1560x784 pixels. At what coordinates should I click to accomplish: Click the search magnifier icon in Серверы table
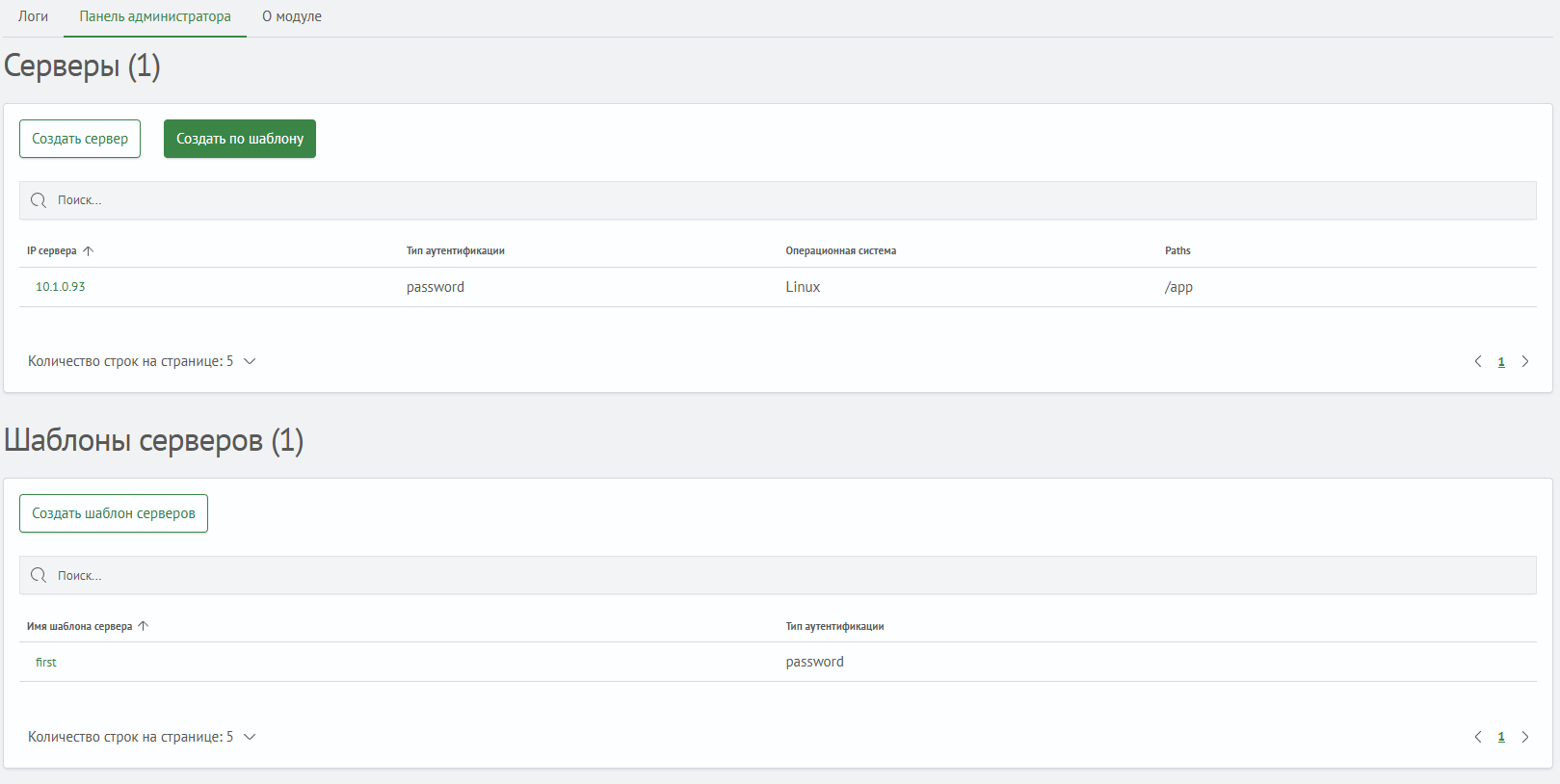(x=39, y=200)
